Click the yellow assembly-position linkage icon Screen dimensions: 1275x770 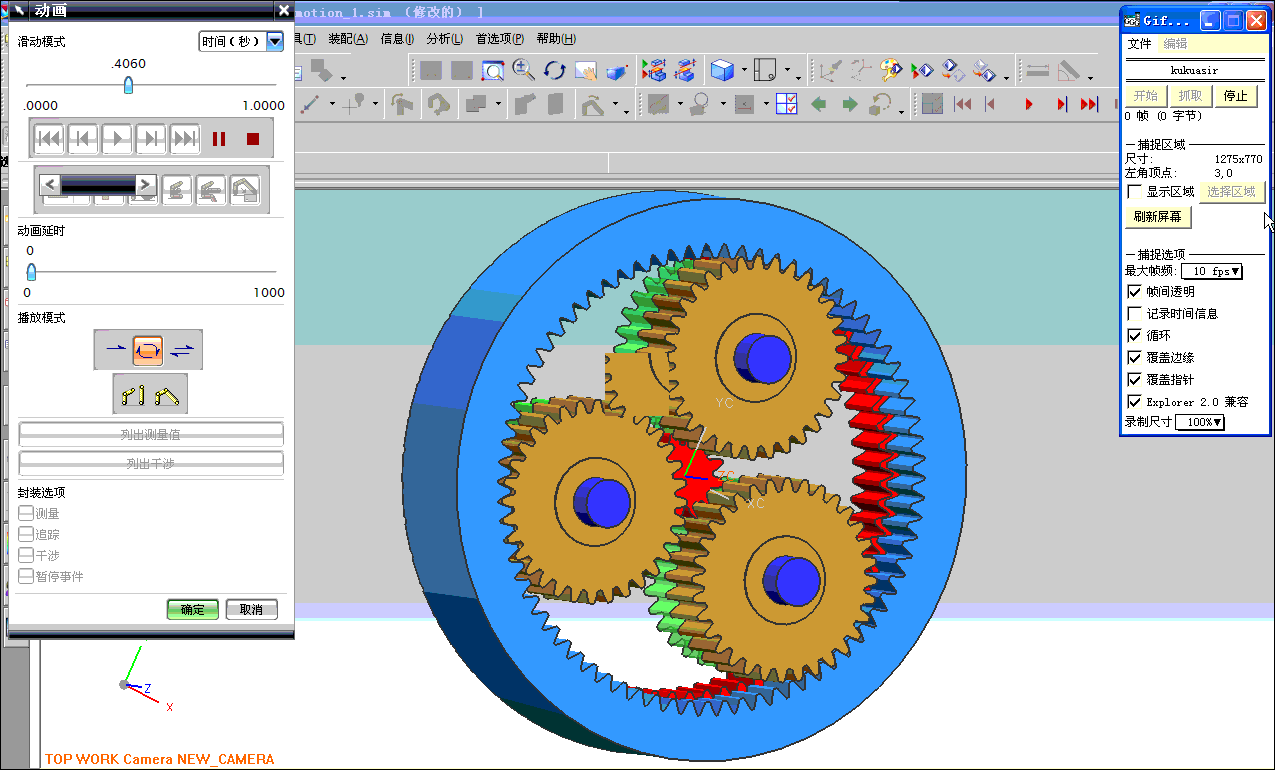point(166,395)
